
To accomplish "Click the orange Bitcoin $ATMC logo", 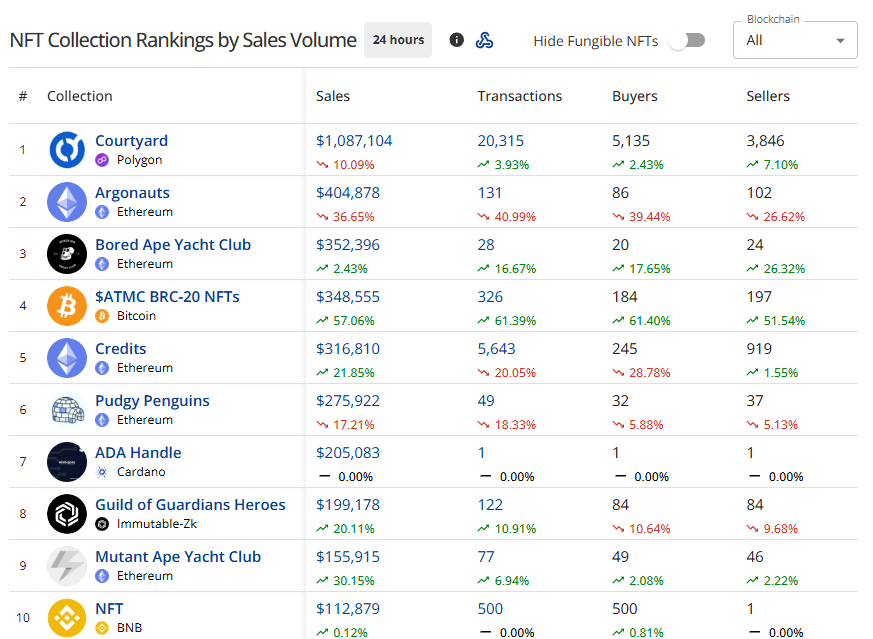I will click(67, 306).
